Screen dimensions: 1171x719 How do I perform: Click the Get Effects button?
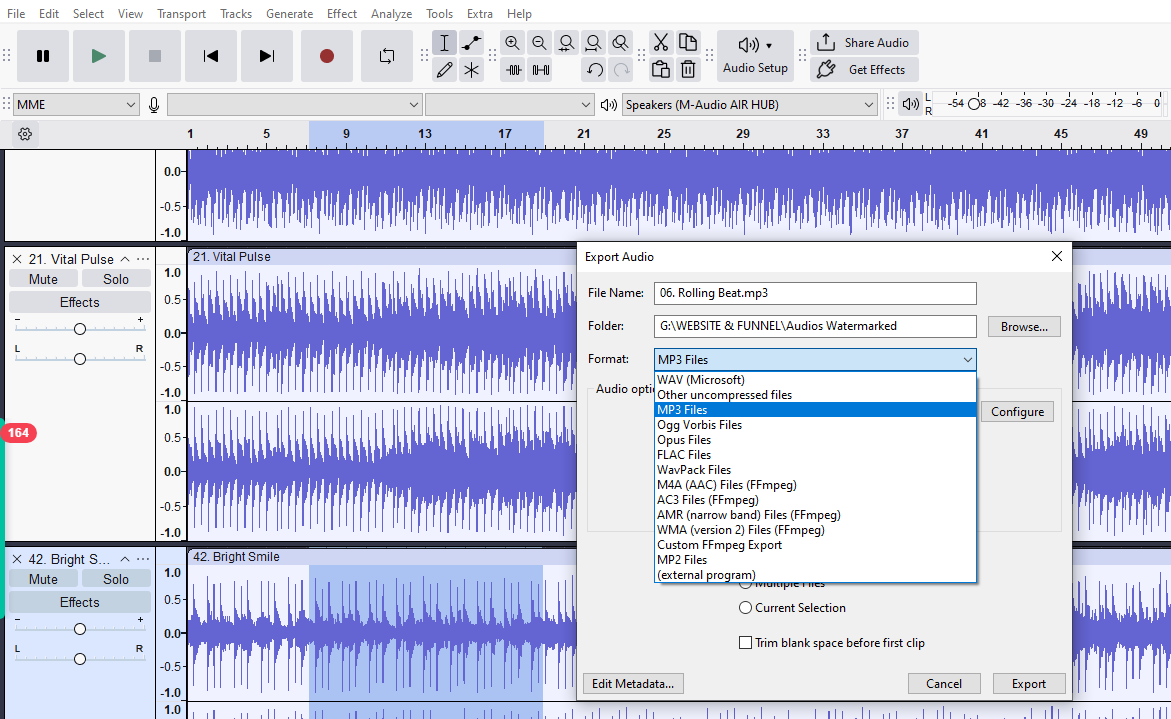(x=864, y=70)
